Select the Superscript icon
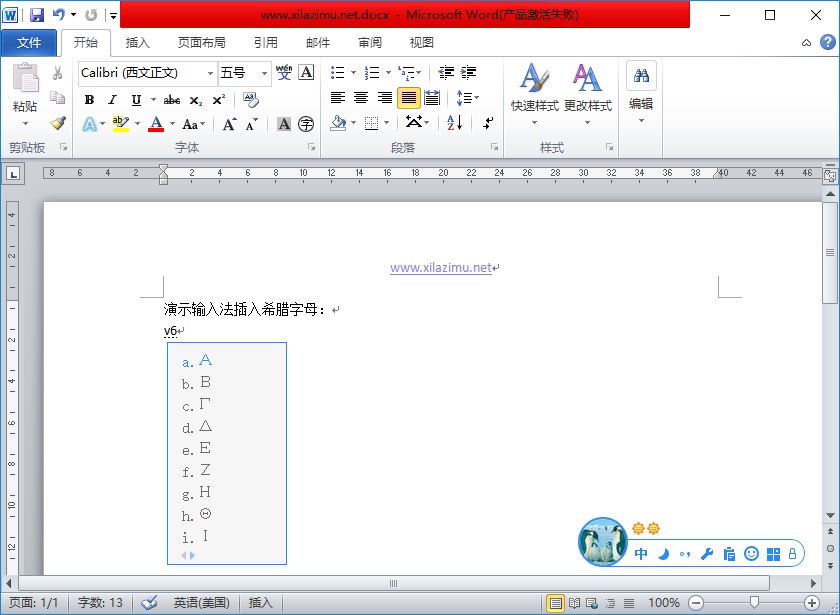Viewport: 840px width, 615px height. click(x=220, y=100)
